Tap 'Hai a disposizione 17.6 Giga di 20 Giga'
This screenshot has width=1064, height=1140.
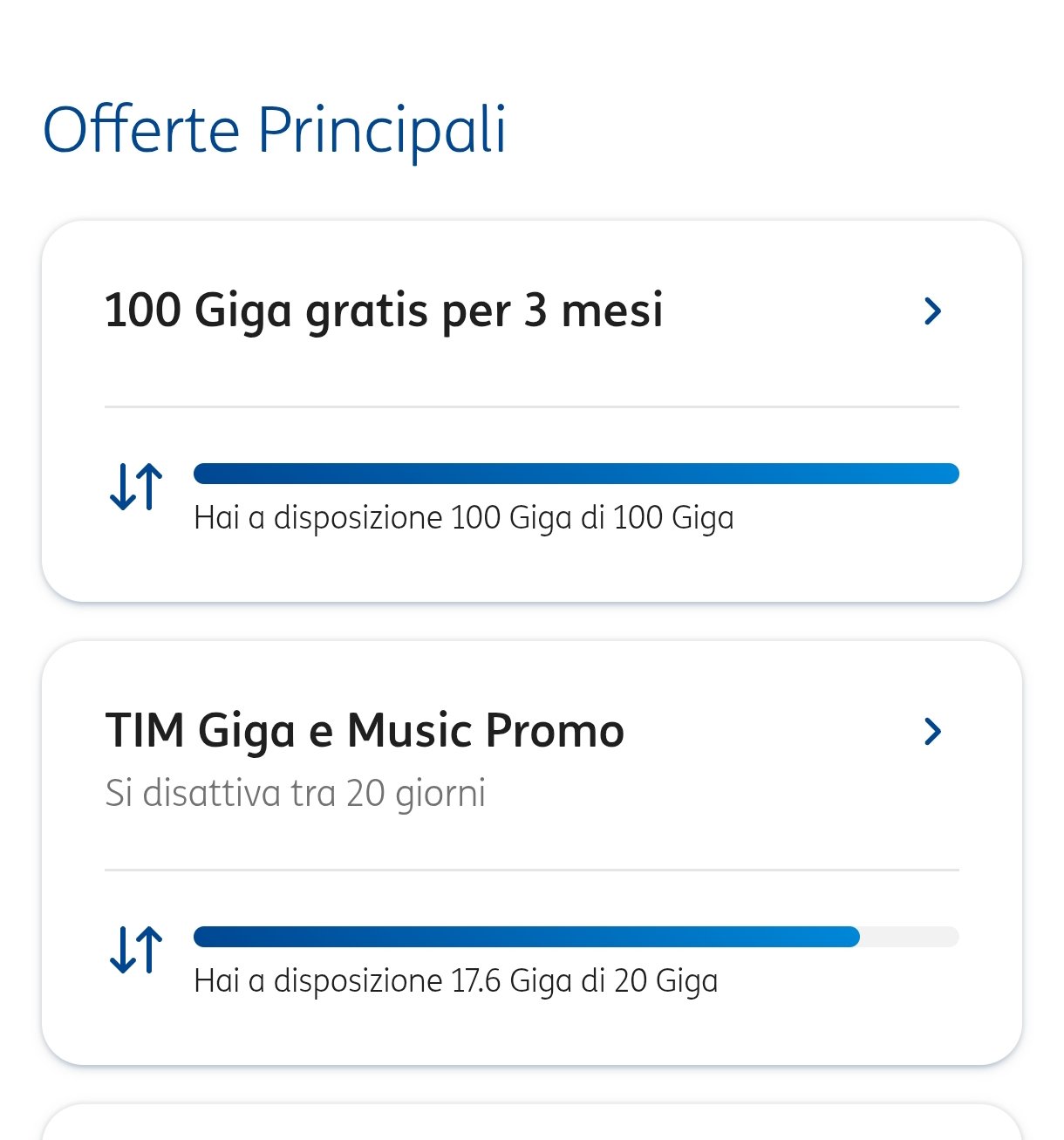(455, 981)
